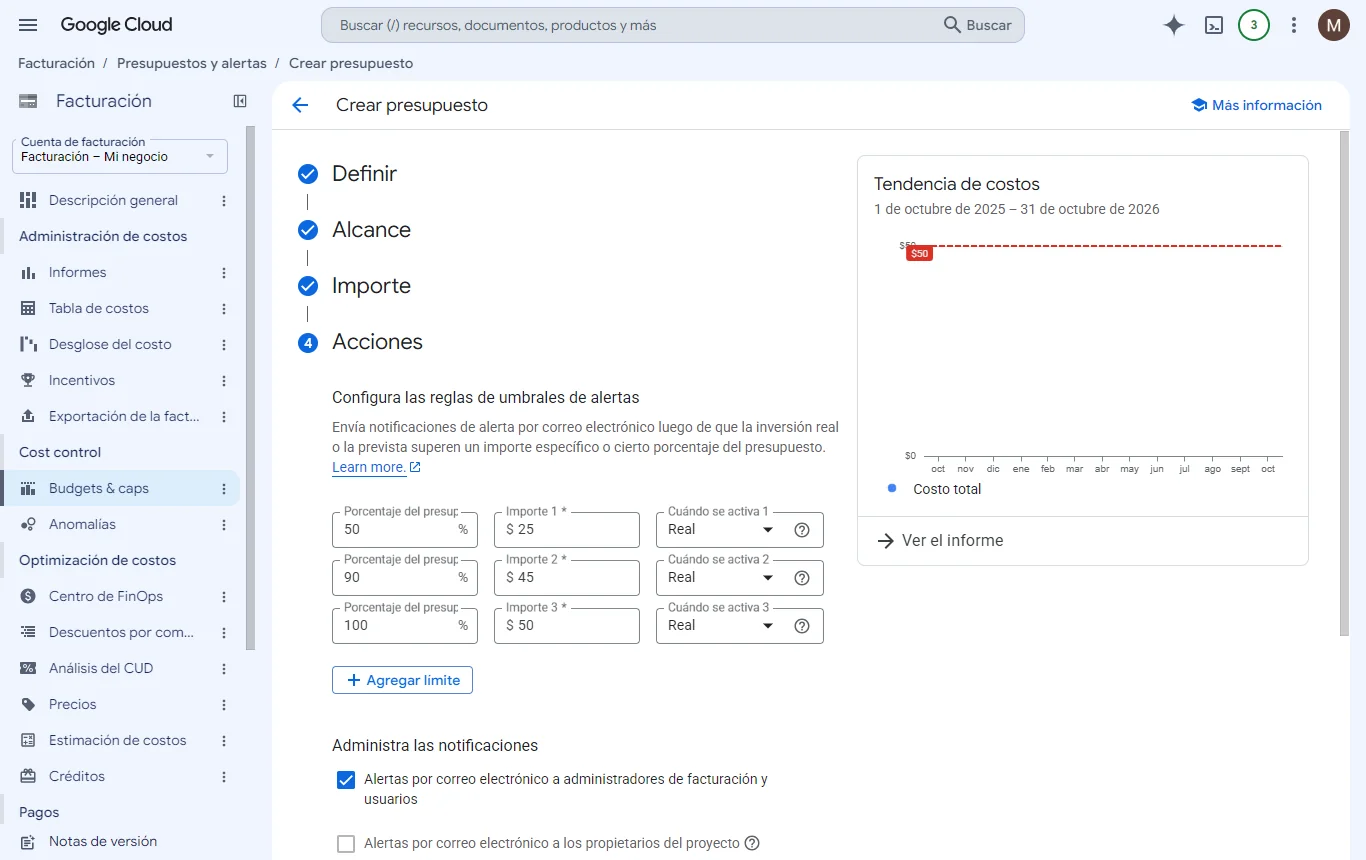Viewport: 1366px width, 860px height.
Task: Collapse the Facturación side panel
Action: point(240,101)
